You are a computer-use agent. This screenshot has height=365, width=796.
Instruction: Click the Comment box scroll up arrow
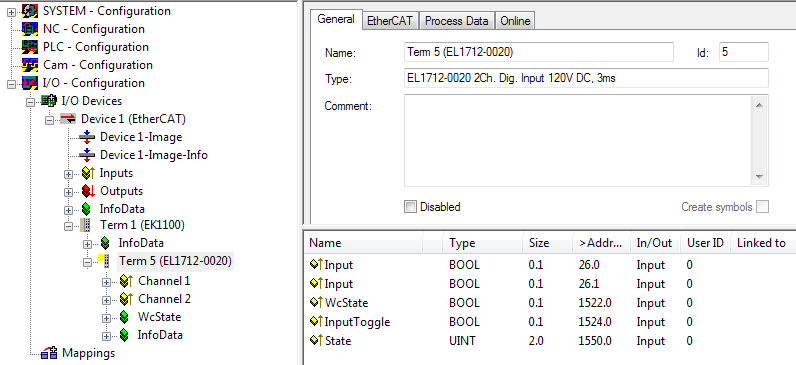tap(759, 105)
